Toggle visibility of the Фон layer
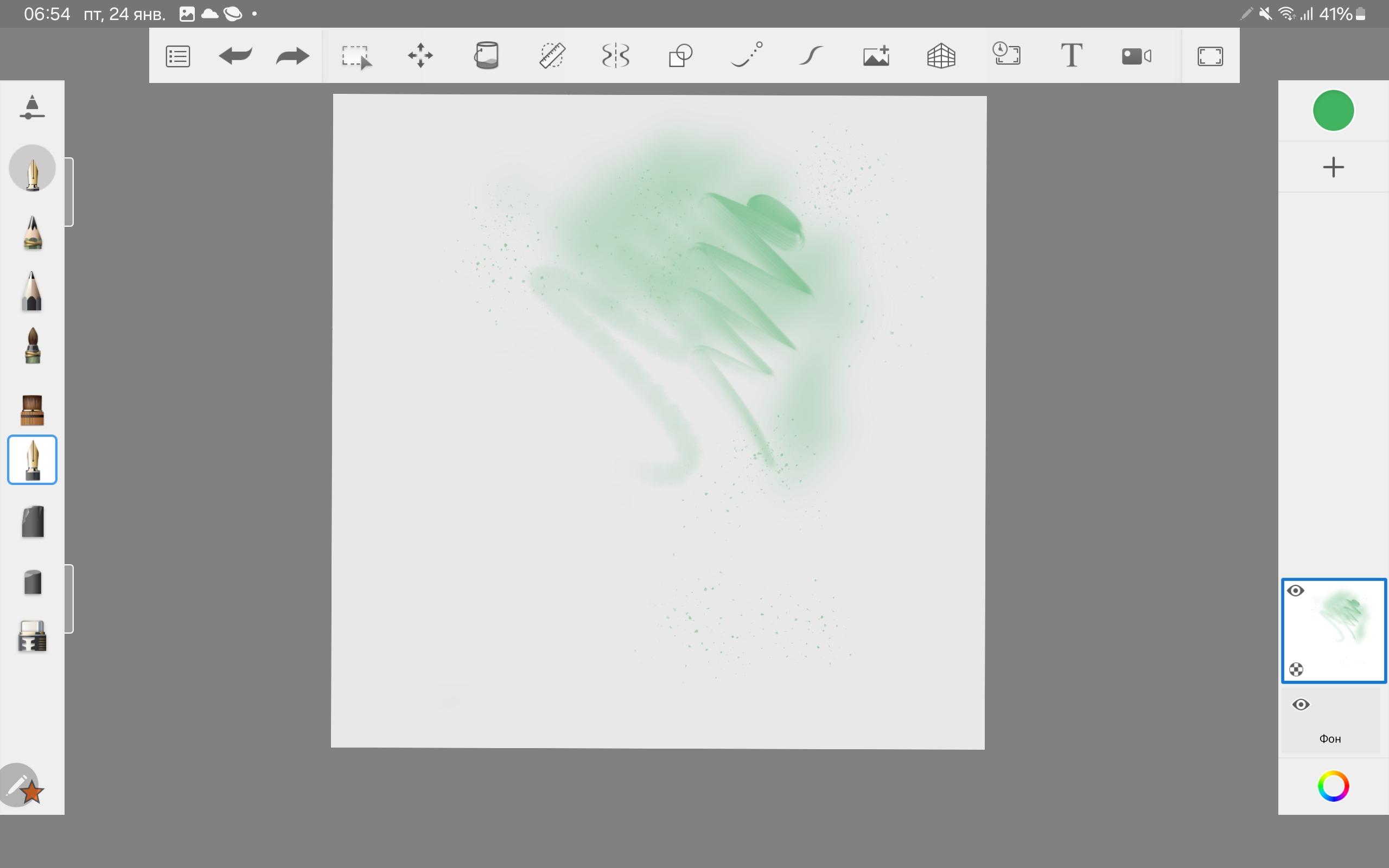The width and height of the screenshot is (1389, 868). point(1301,704)
